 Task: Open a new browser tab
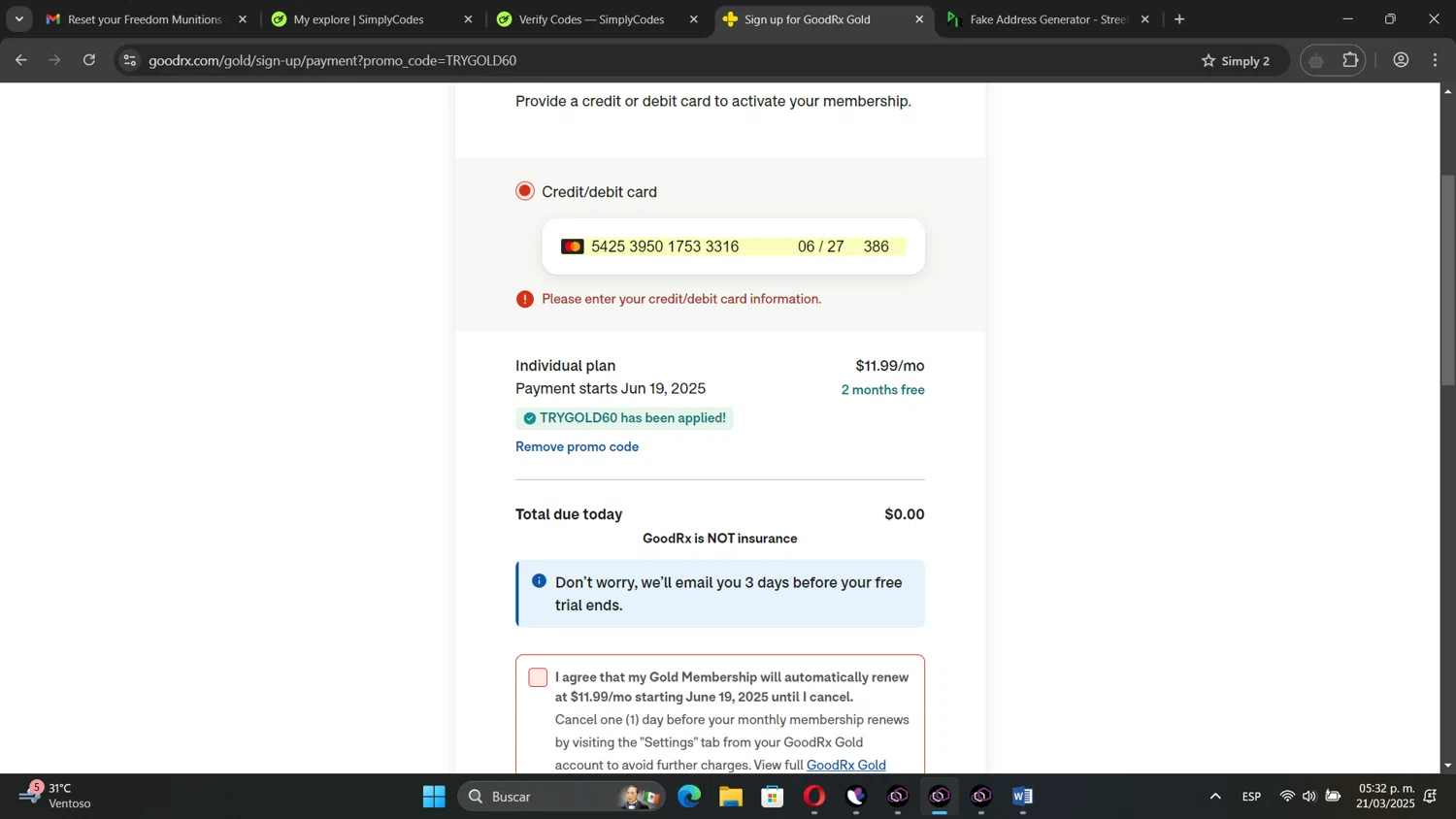[x=1179, y=19]
